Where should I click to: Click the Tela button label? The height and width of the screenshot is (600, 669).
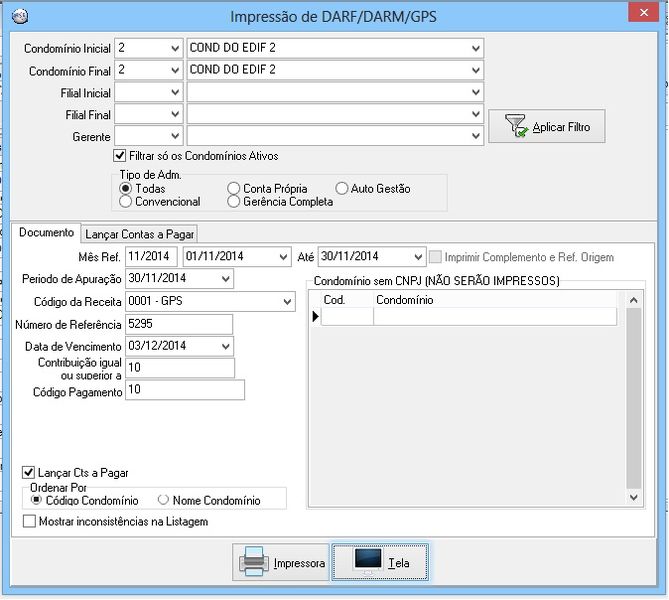[x=399, y=563]
